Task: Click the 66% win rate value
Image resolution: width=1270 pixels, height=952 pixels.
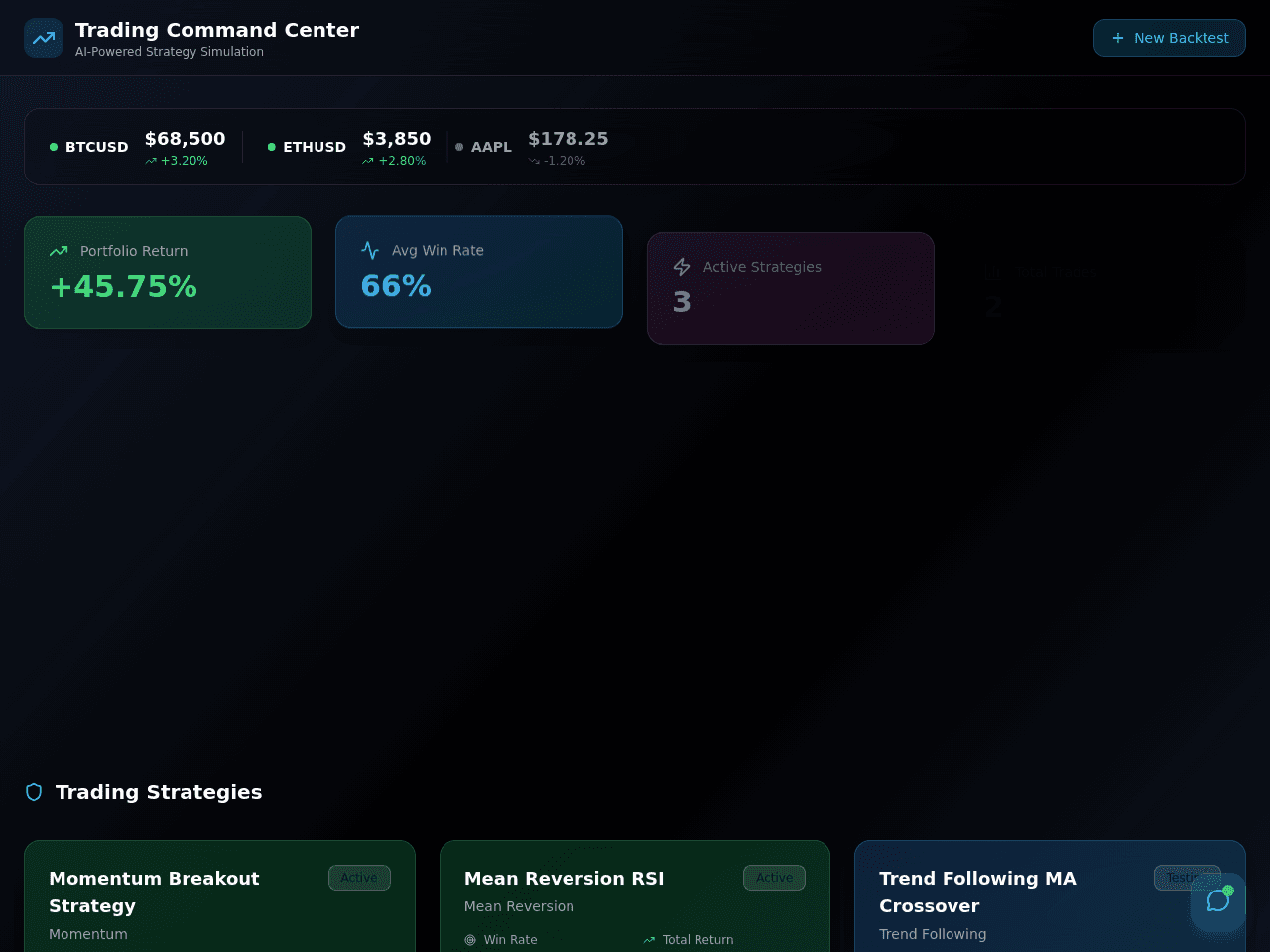Action: (396, 286)
